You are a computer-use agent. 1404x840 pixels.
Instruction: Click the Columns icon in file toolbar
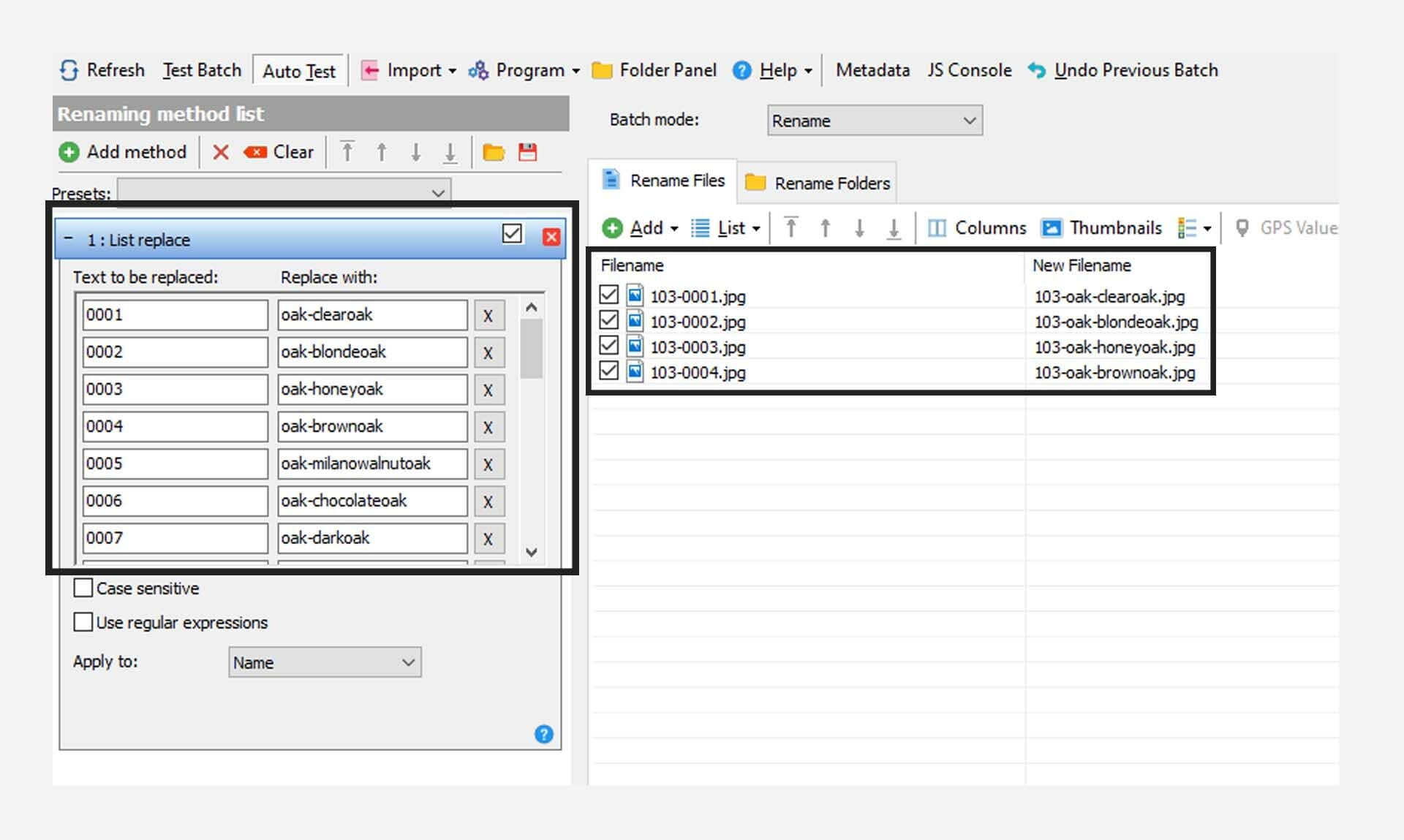(937, 228)
